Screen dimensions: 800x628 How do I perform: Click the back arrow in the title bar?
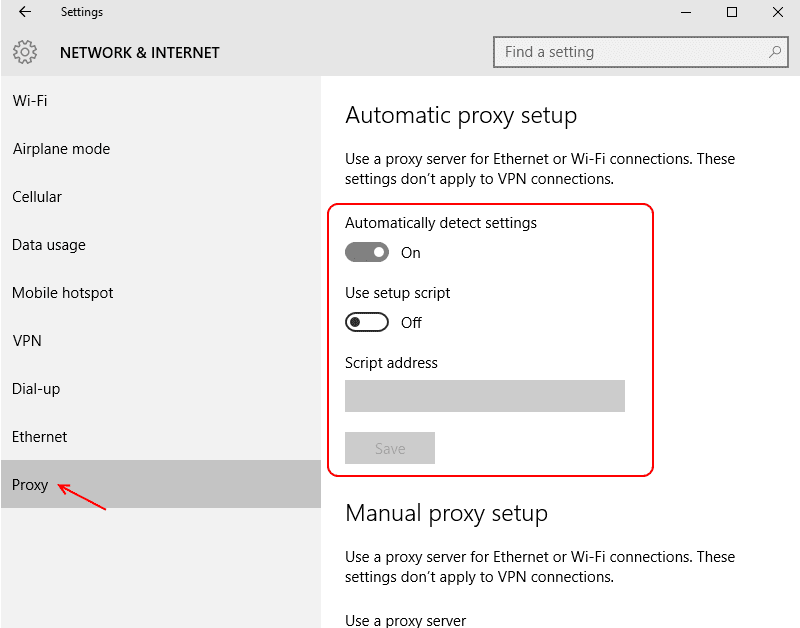click(25, 13)
